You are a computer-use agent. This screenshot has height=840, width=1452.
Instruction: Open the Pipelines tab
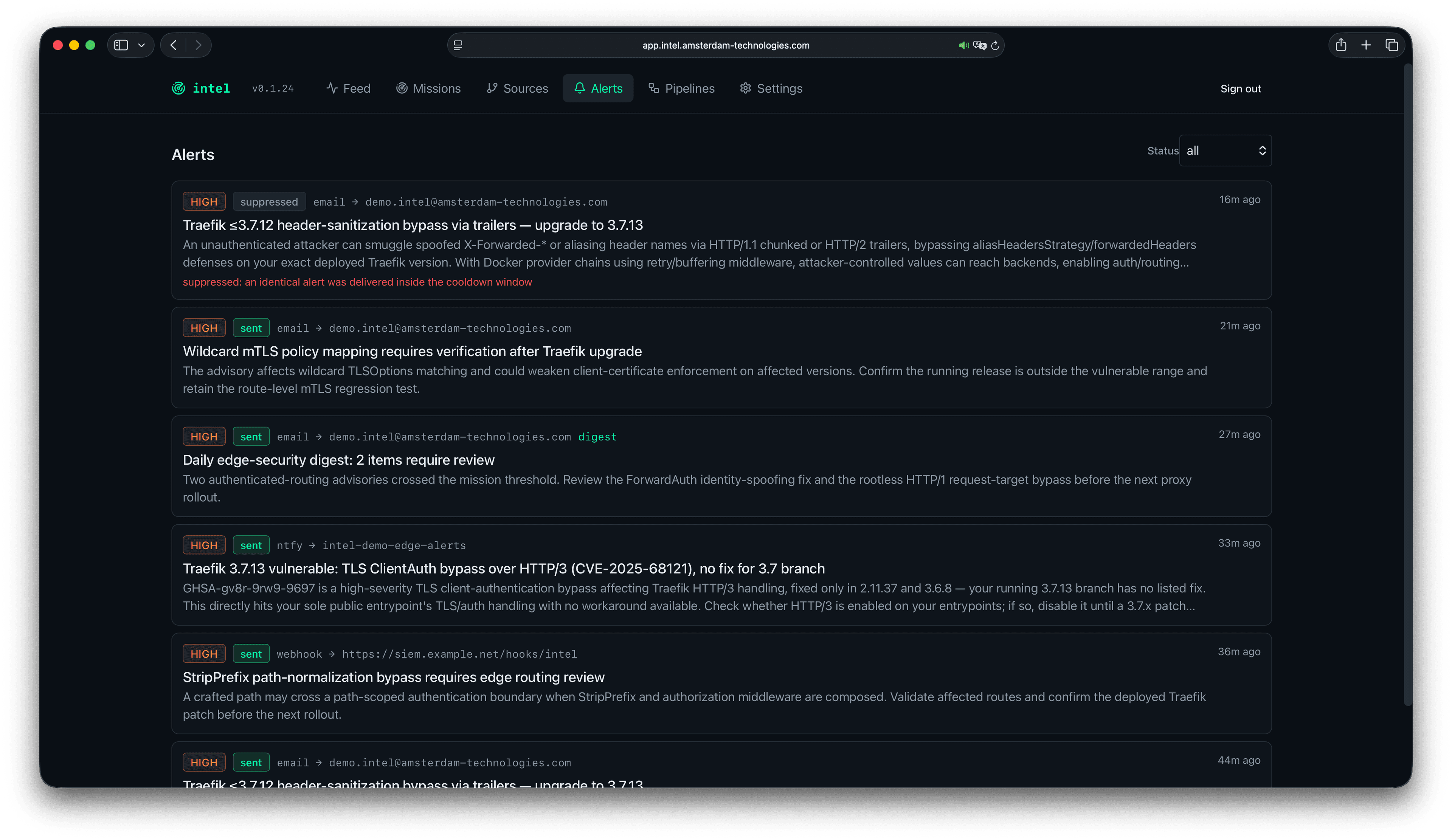tap(681, 88)
